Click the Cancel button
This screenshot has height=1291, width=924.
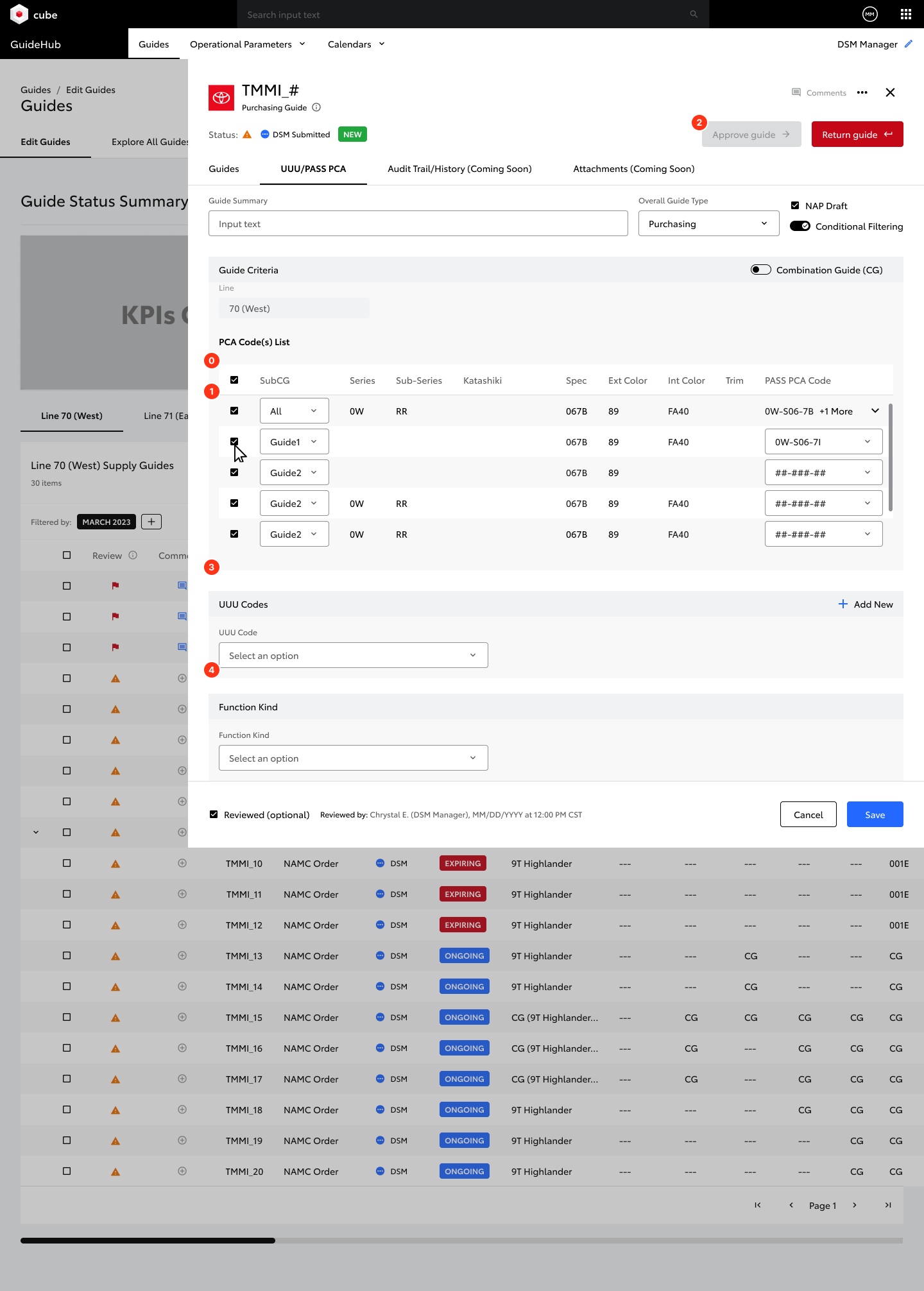[x=809, y=814]
